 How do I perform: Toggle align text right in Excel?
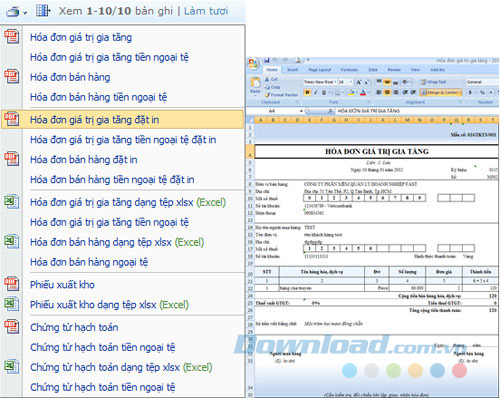(395, 92)
